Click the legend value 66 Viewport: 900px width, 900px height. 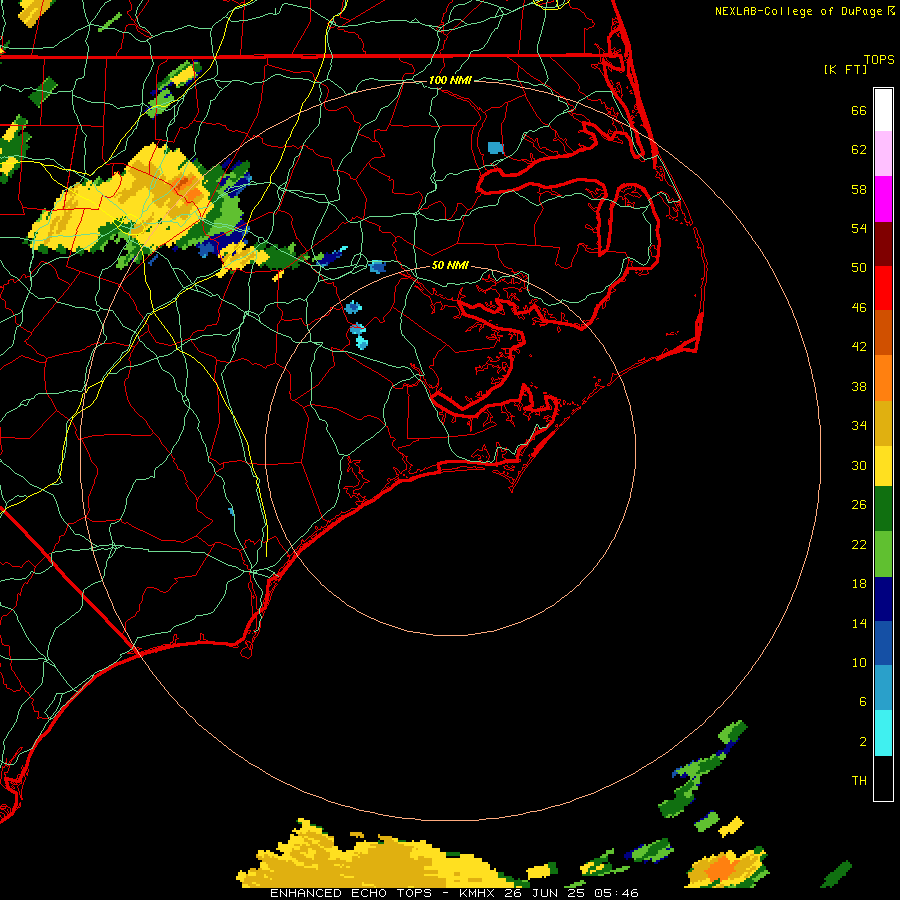(859, 110)
